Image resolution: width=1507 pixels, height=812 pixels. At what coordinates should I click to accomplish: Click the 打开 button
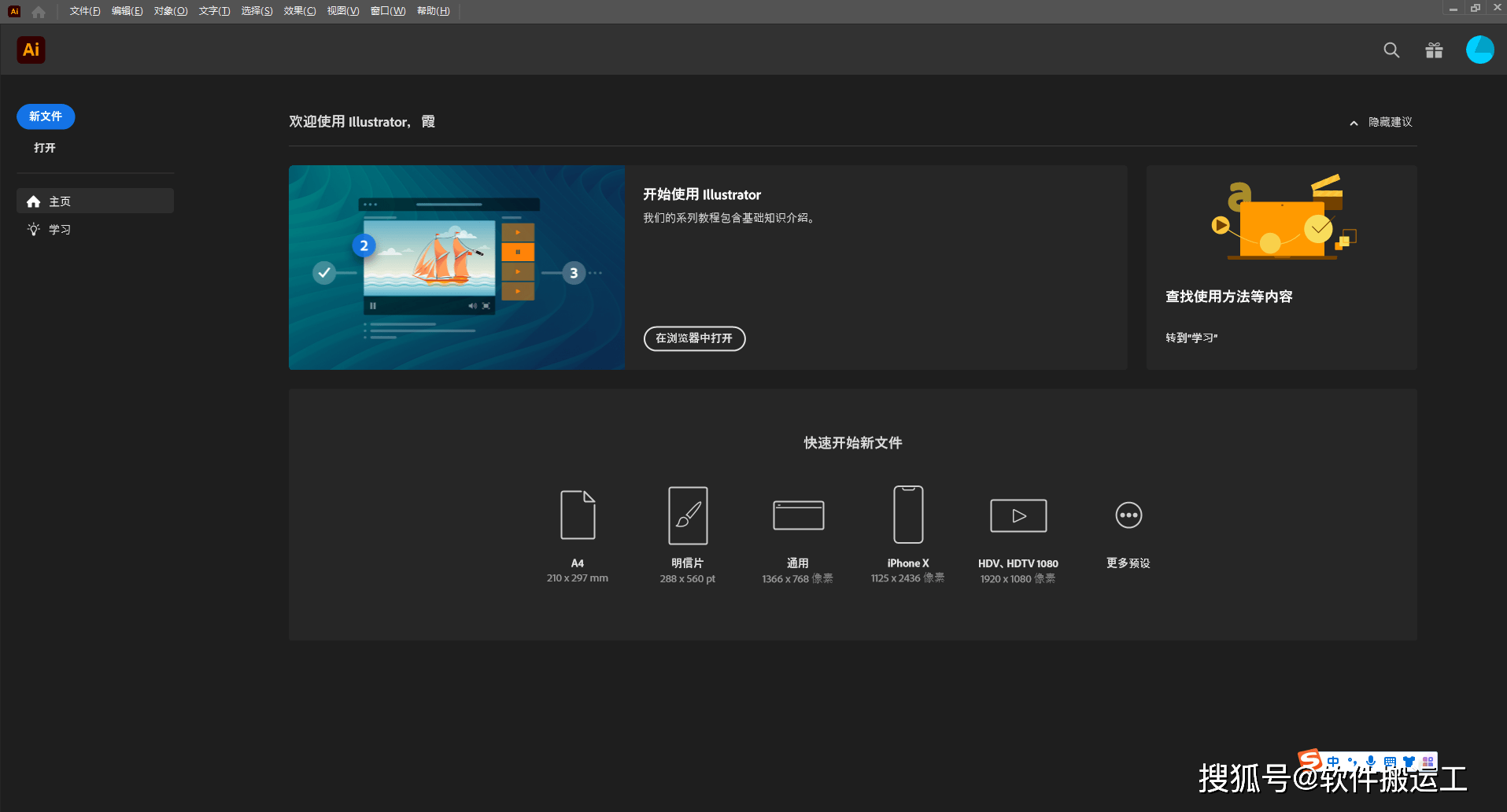(45, 148)
